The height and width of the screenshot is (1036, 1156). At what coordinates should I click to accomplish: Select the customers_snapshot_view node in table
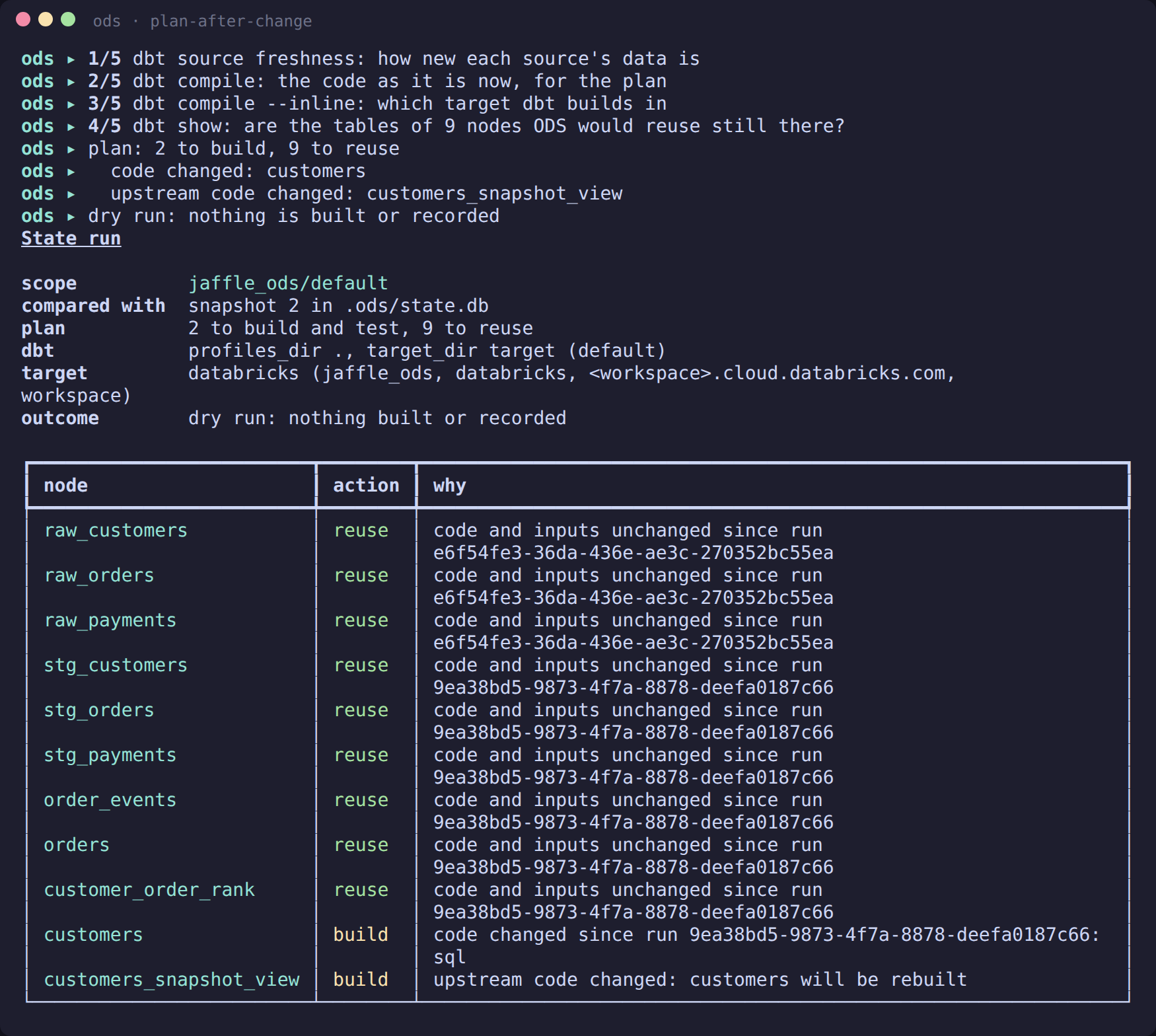click(x=172, y=980)
